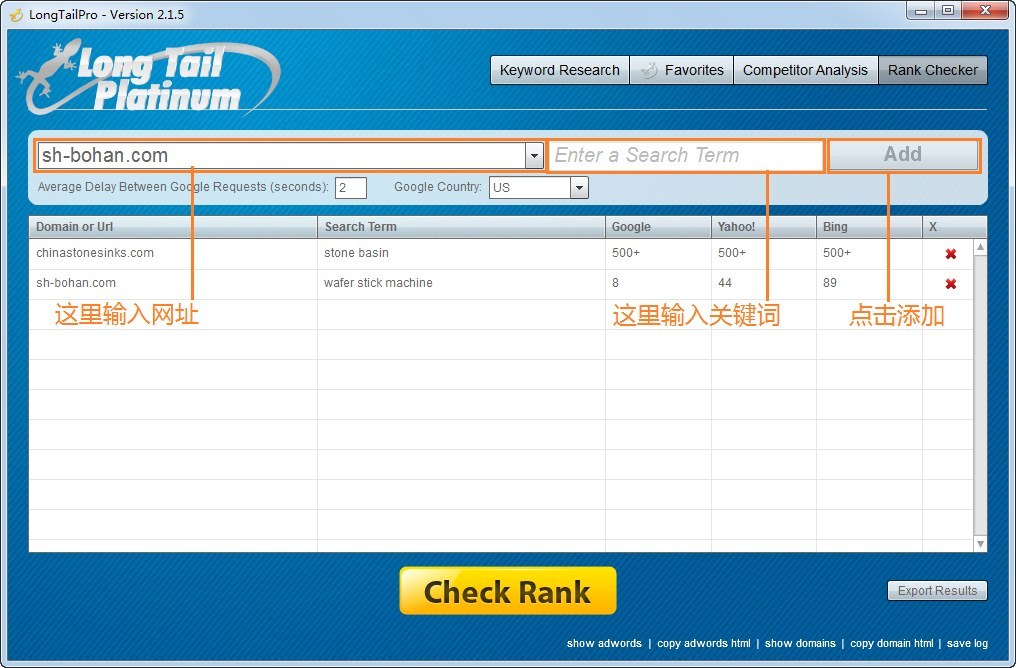This screenshot has height=668, width=1016.
Task: Sort by Bing column header
Action: click(870, 227)
